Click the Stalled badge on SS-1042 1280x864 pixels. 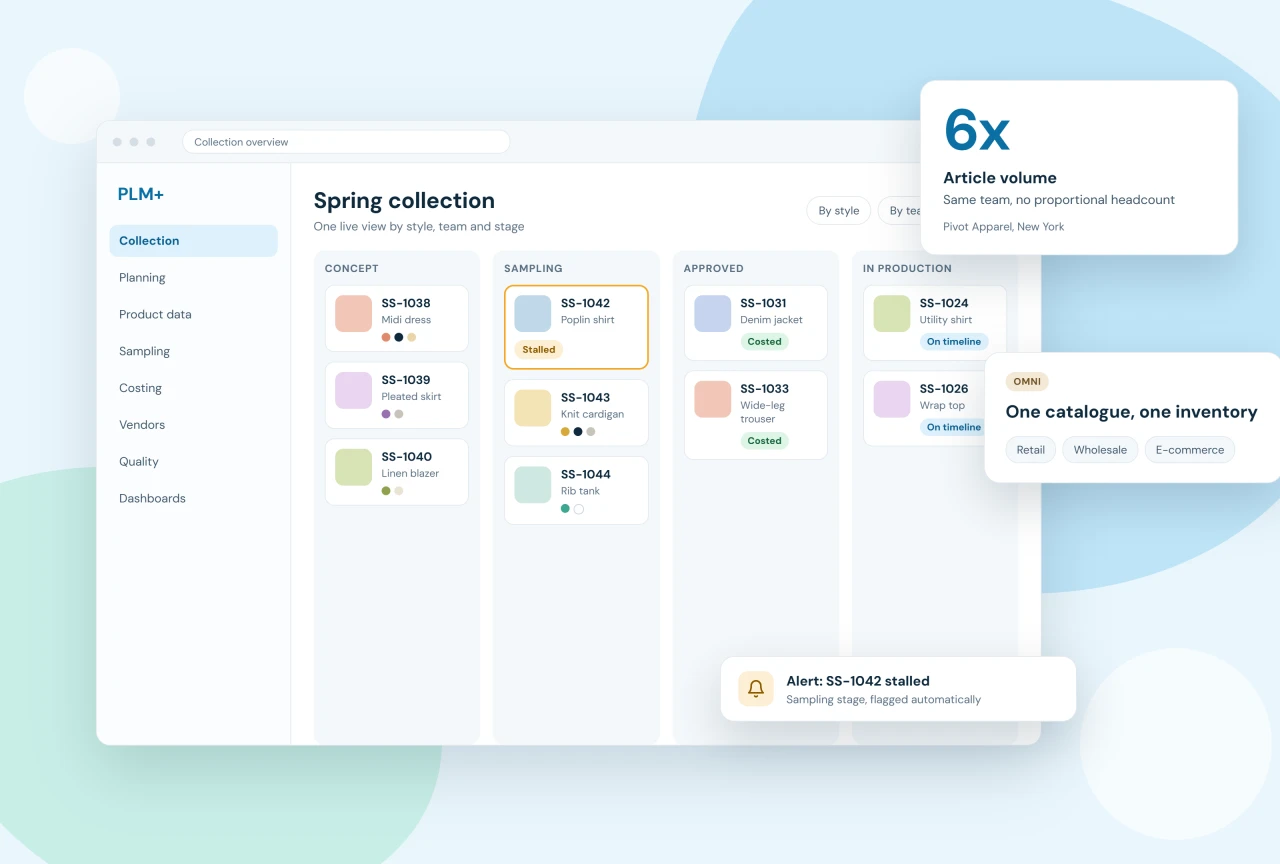click(x=539, y=350)
